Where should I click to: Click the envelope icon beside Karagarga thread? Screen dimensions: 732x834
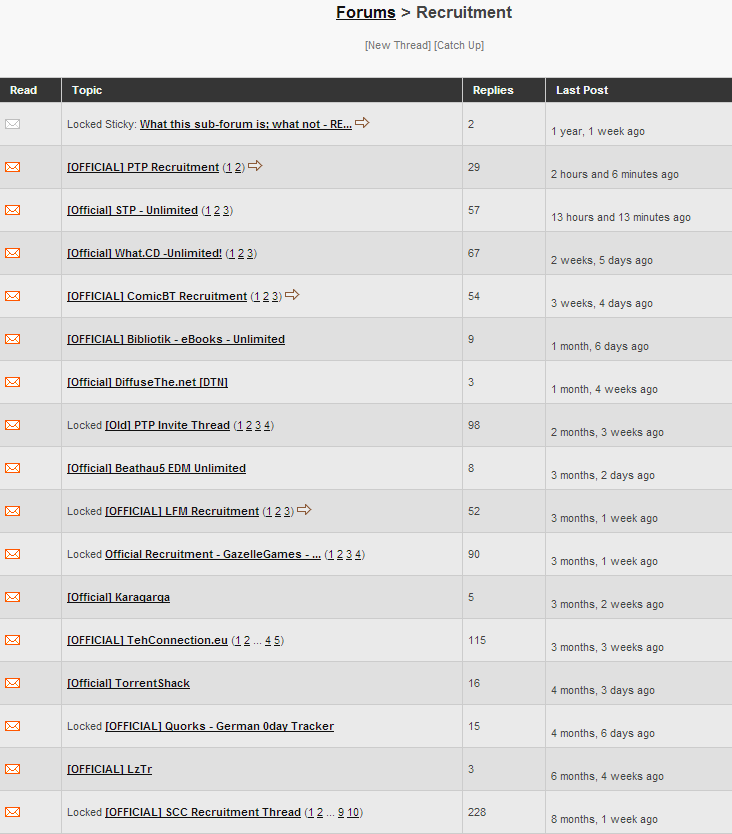[13, 597]
